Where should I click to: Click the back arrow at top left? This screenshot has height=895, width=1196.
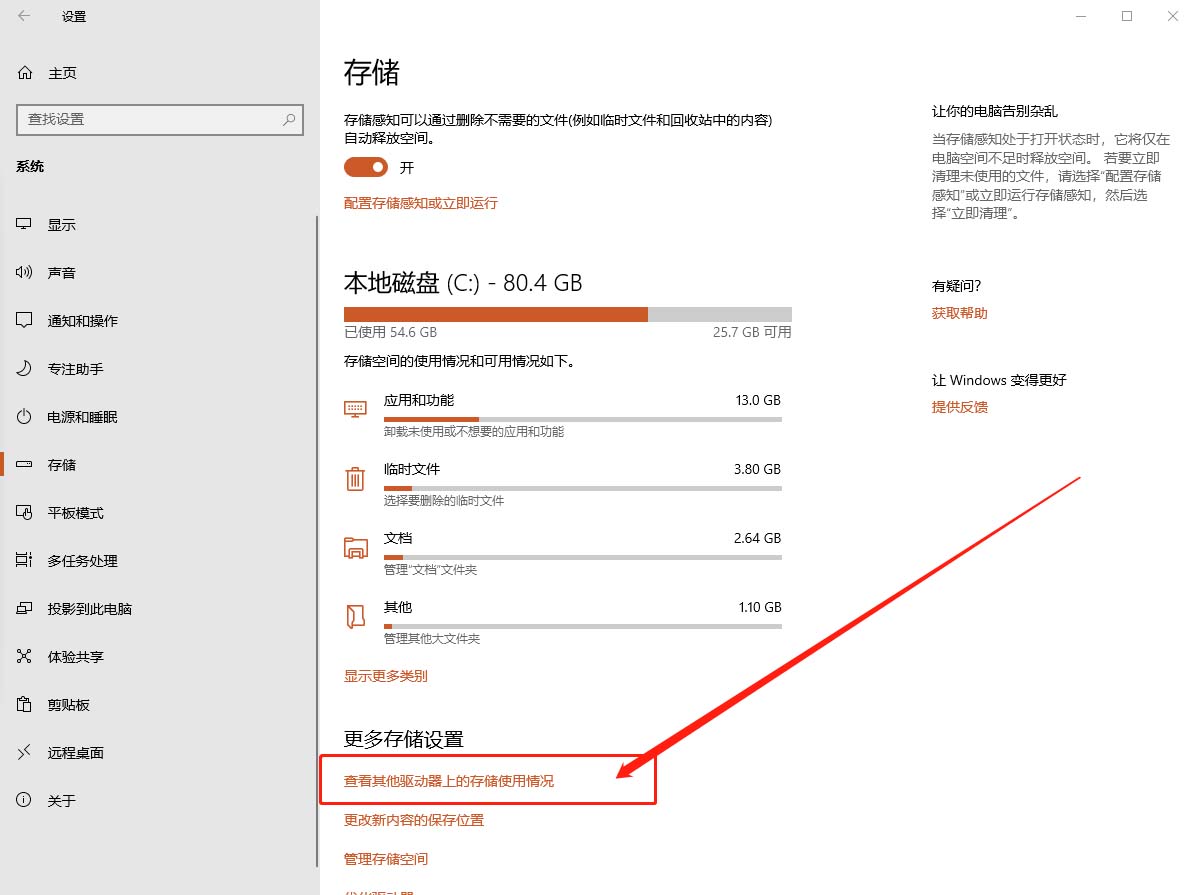click(24, 16)
